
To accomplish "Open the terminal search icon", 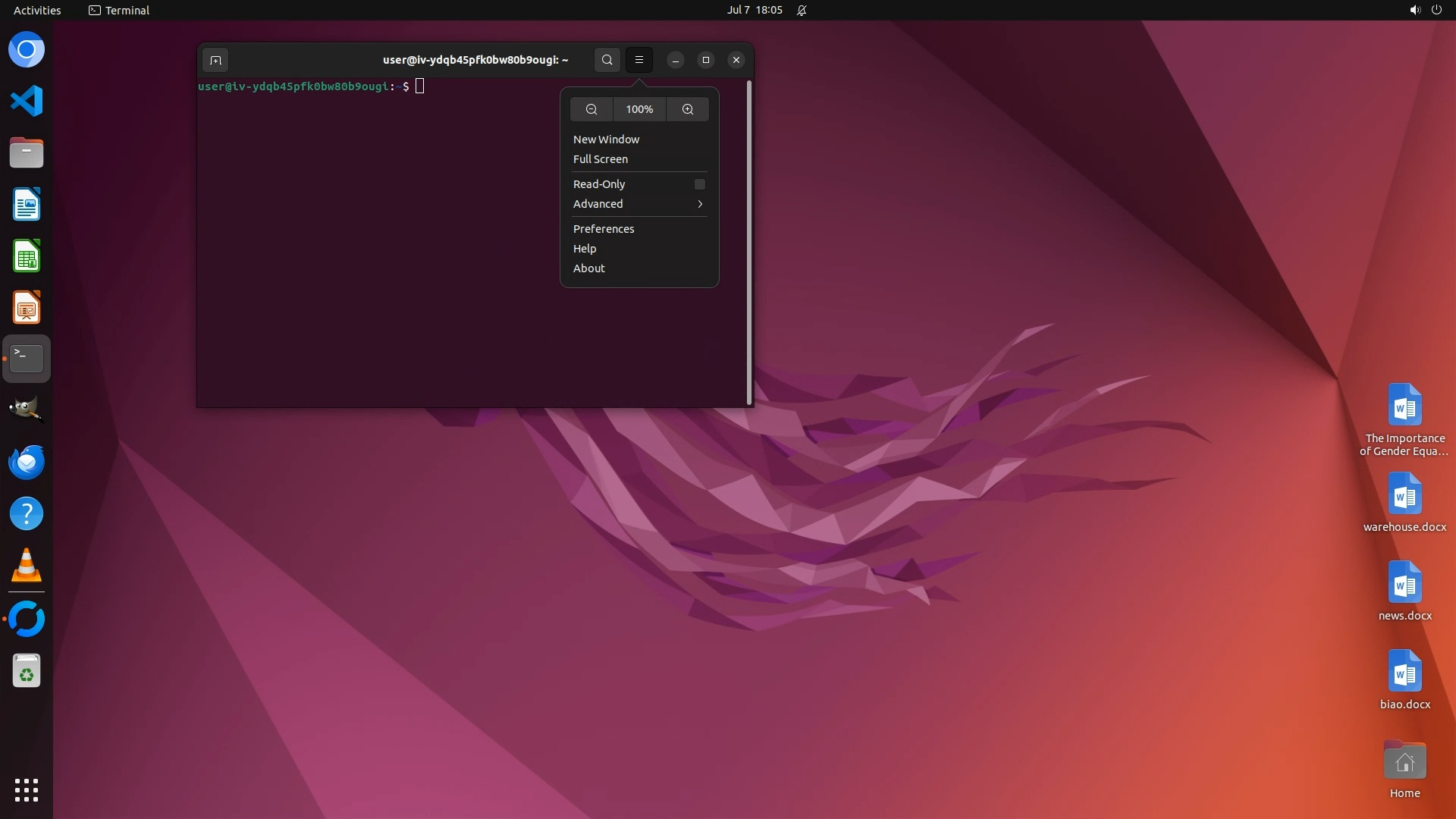I will pos(607,60).
